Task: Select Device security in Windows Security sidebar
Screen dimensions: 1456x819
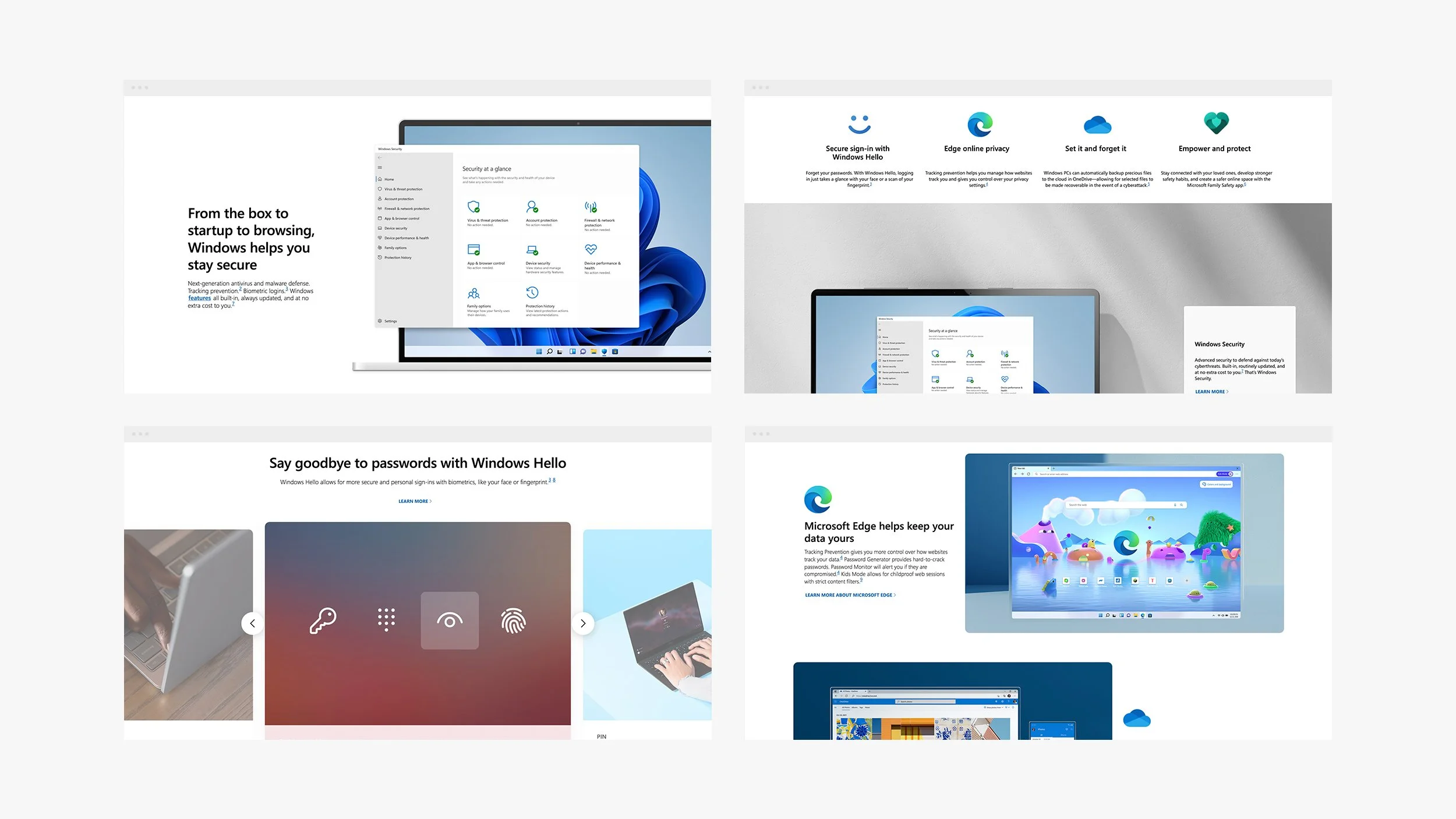Action: pos(395,228)
